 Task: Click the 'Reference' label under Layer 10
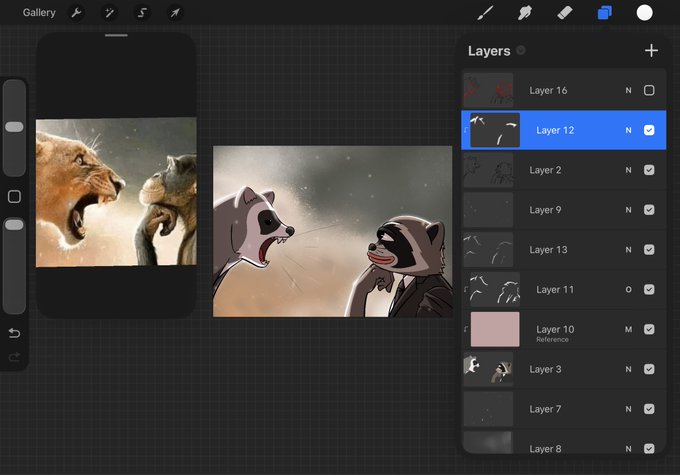tap(552, 340)
